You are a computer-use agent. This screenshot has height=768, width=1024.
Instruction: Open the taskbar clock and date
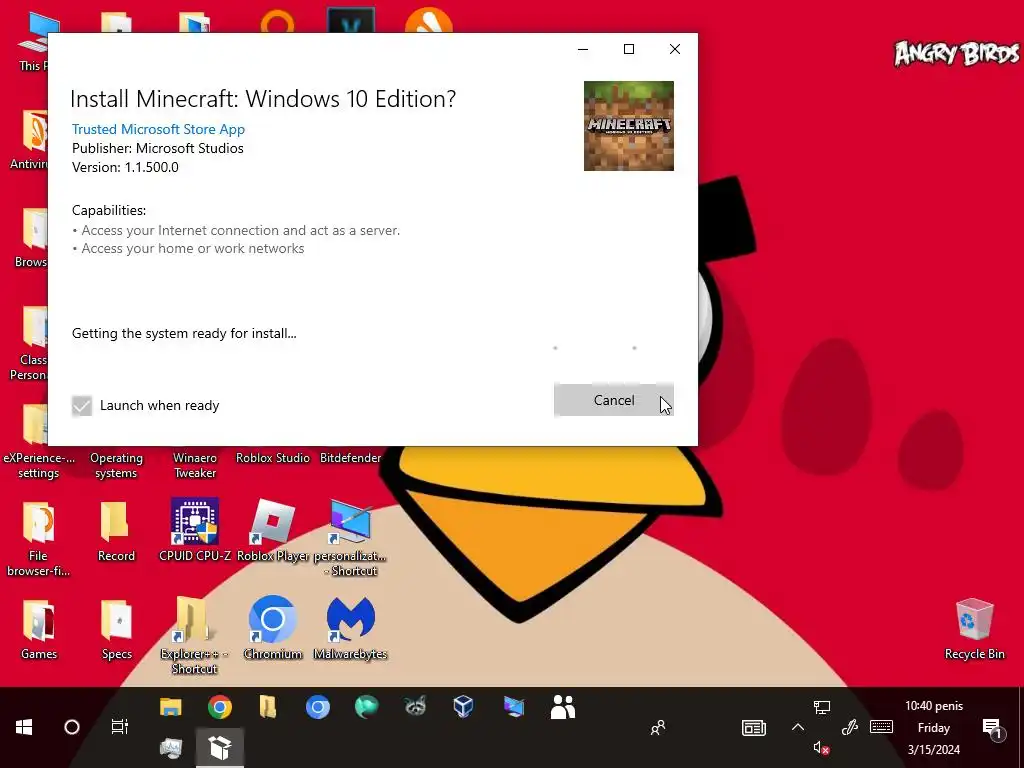933,728
